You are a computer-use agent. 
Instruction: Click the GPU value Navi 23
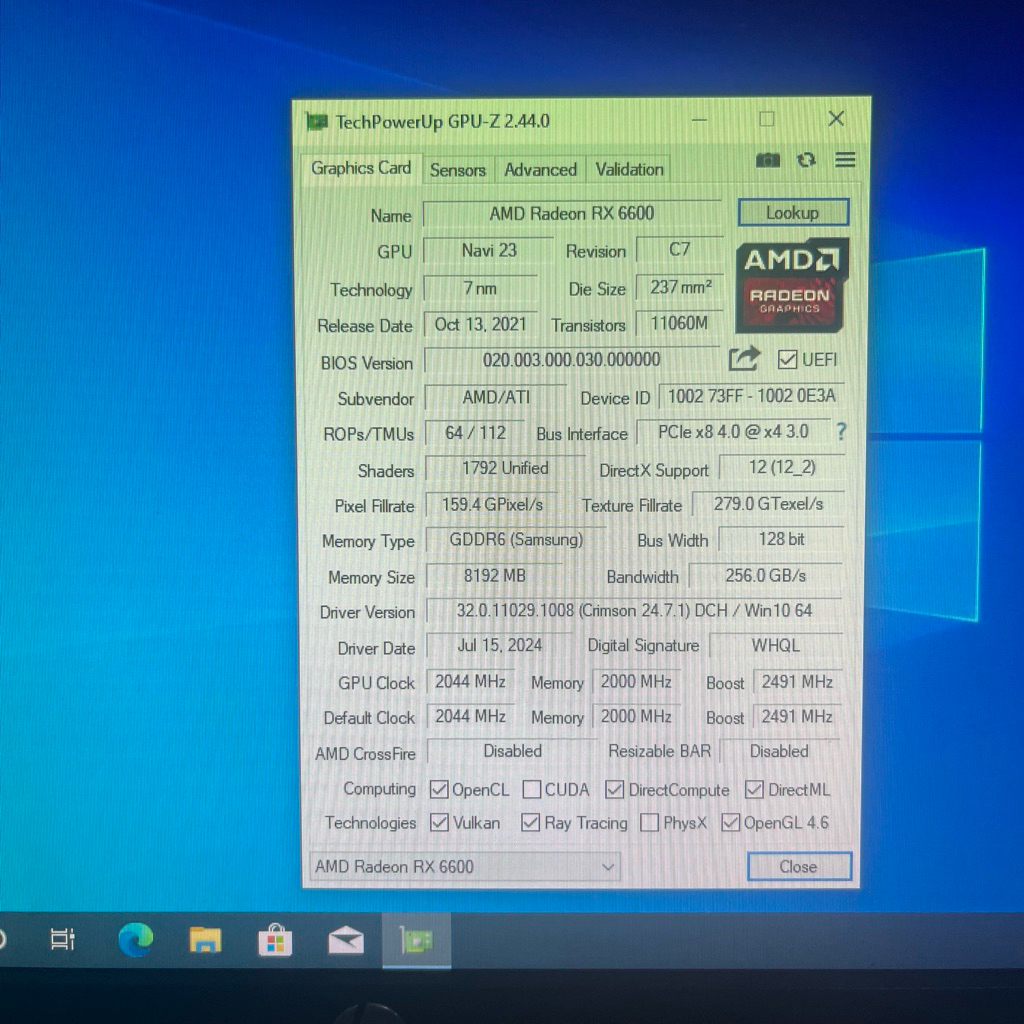488,250
